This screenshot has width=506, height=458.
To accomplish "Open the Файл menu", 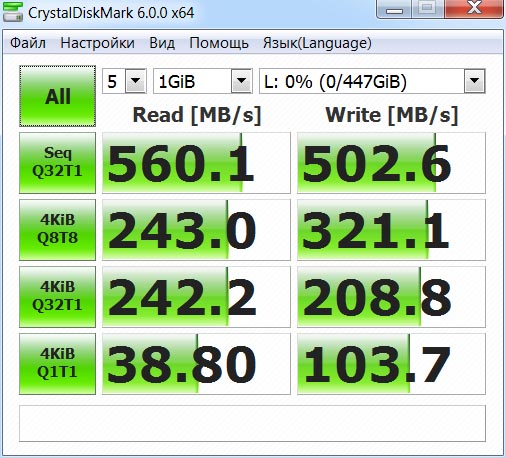I will tap(28, 43).
